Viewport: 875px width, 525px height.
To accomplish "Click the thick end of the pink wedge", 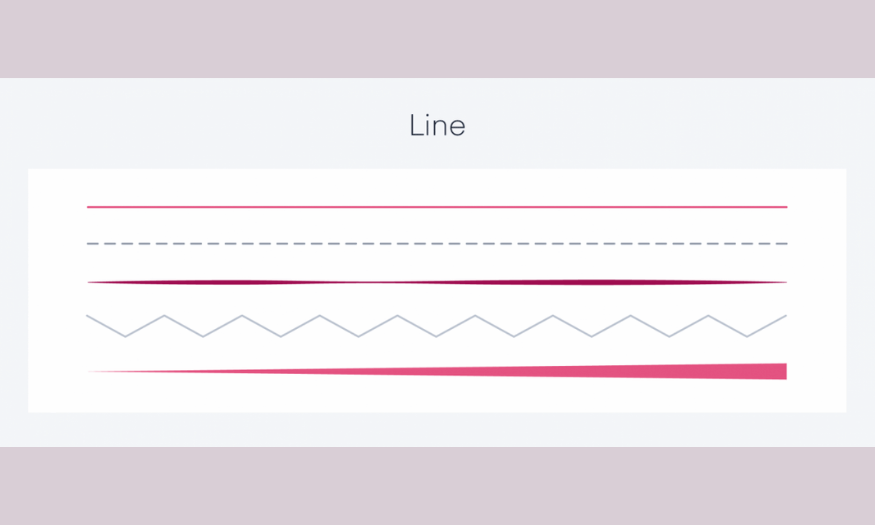I will (x=781, y=372).
